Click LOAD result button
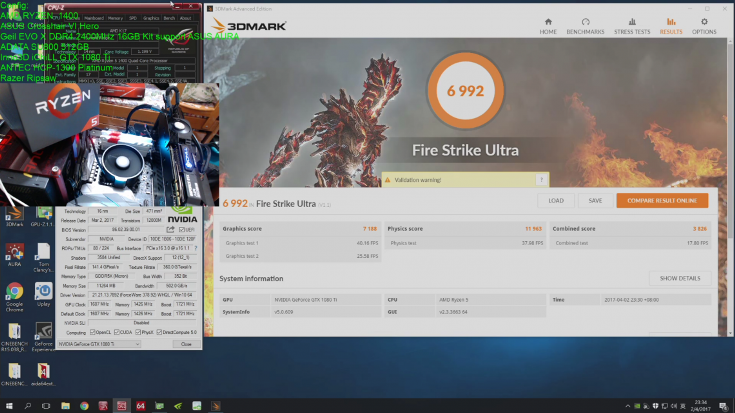The width and height of the screenshot is (735, 413). point(556,201)
